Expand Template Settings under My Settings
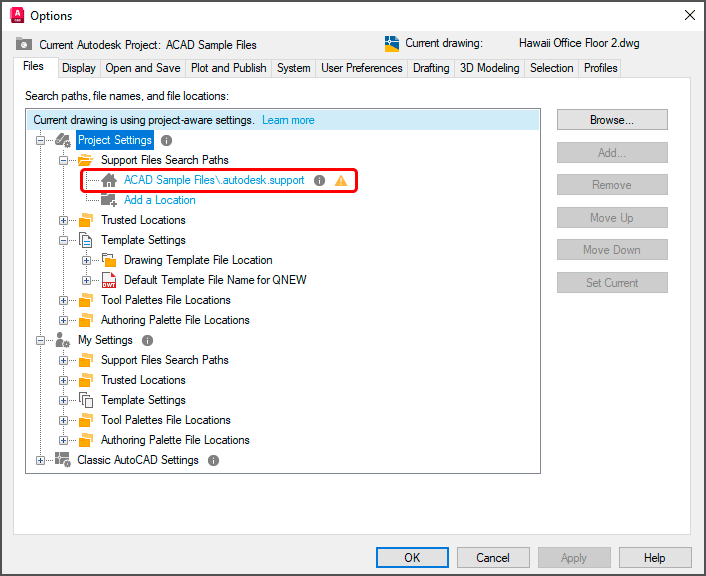Viewport: 706px width, 576px height. click(x=63, y=400)
